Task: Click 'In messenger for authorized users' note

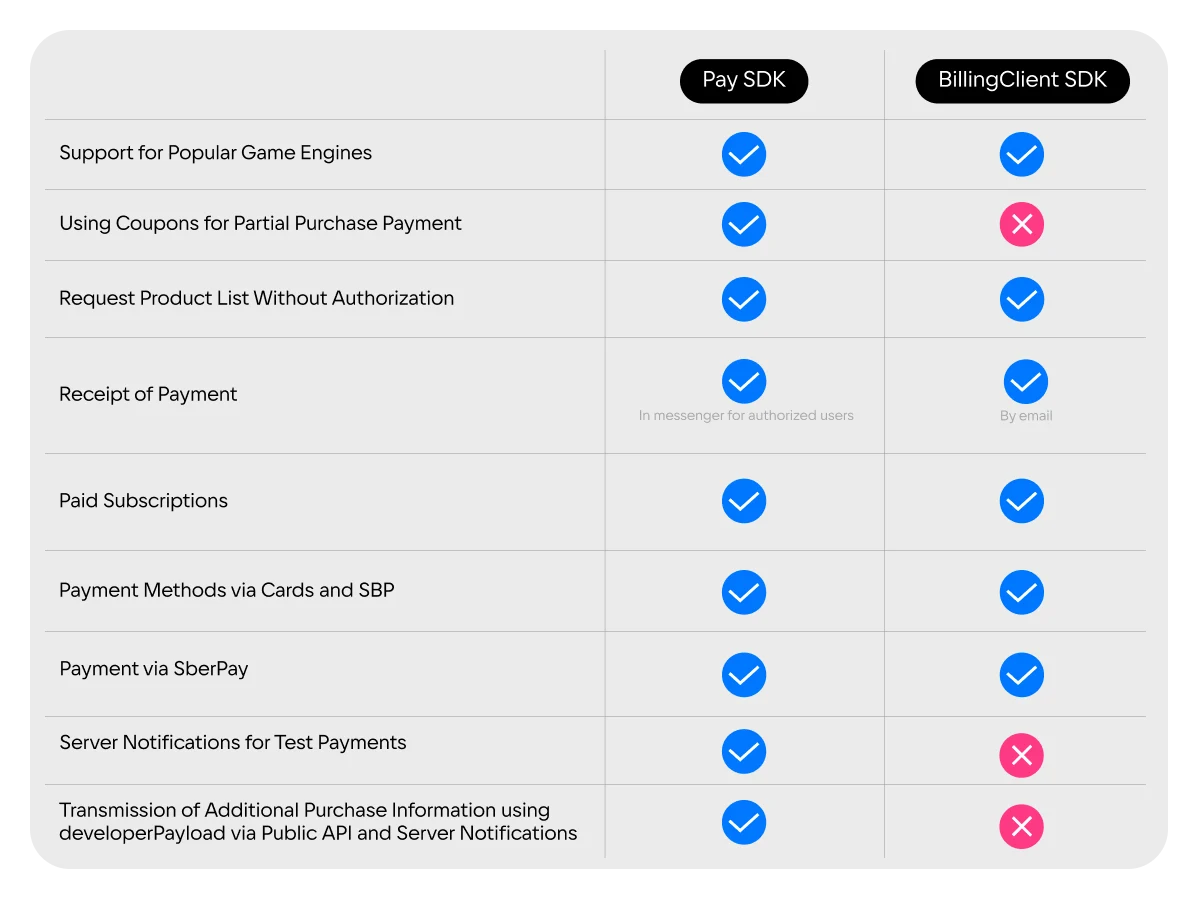Action: coord(746,415)
